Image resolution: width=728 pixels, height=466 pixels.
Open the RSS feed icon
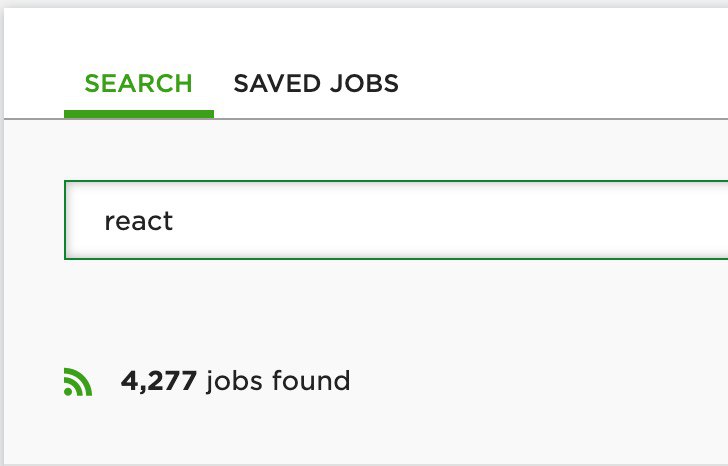point(78,382)
